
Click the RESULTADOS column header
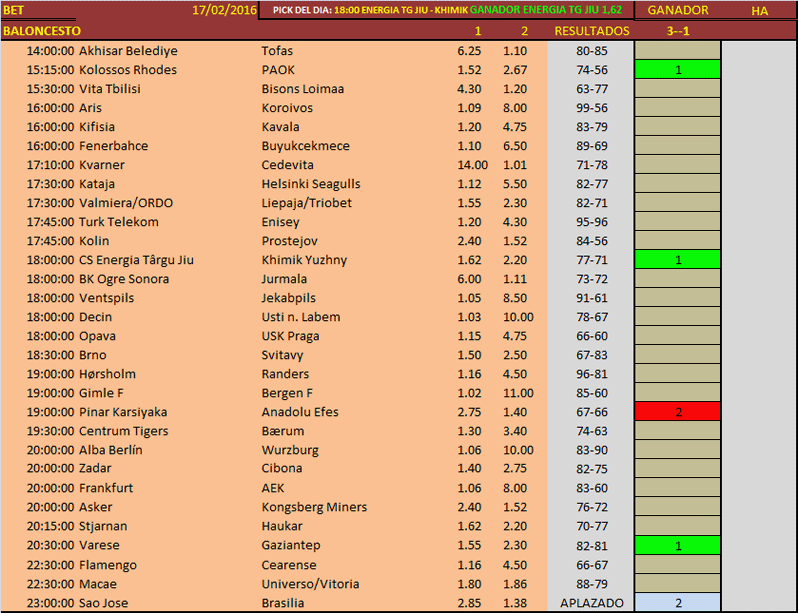(x=591, y=31)
